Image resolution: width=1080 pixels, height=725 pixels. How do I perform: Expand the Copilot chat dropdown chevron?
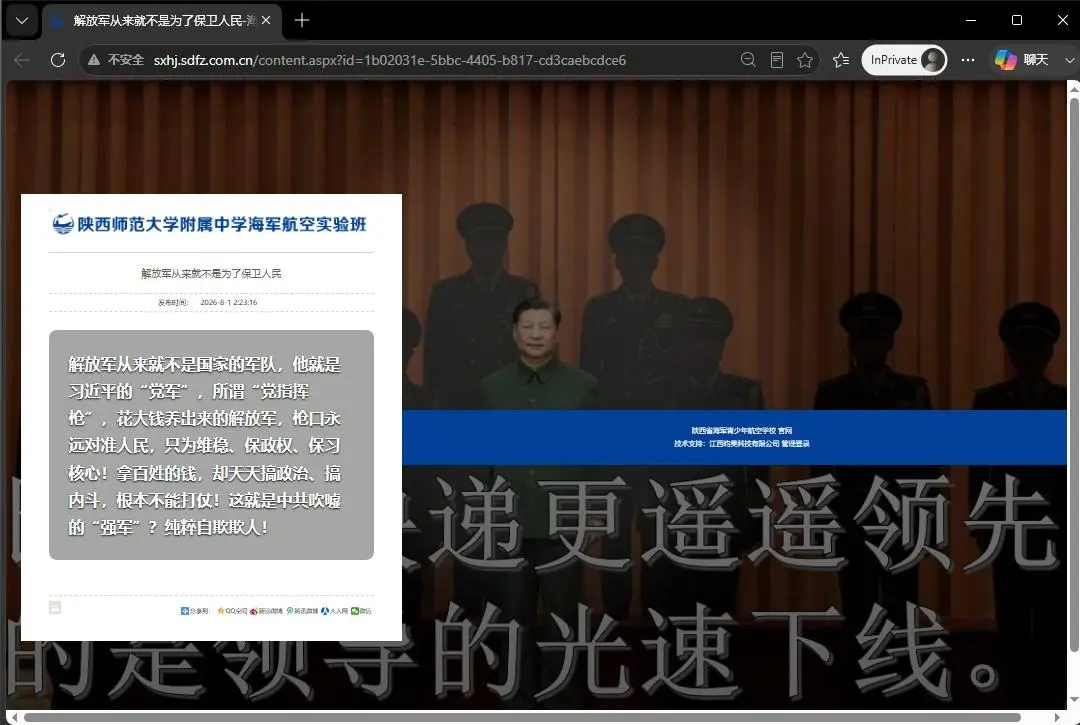(x=1069, y=60)
